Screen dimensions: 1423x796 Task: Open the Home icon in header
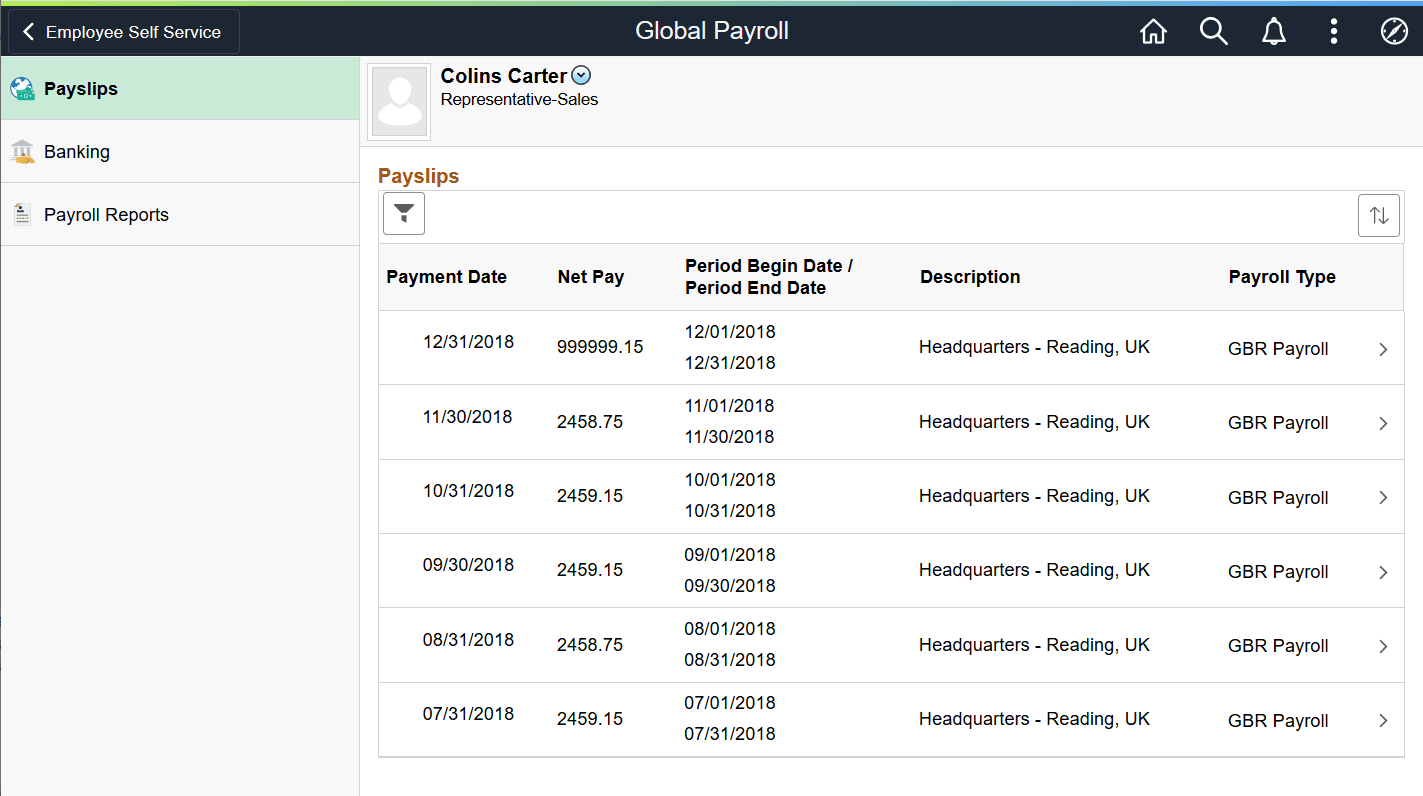click(x=1153, y=31)
